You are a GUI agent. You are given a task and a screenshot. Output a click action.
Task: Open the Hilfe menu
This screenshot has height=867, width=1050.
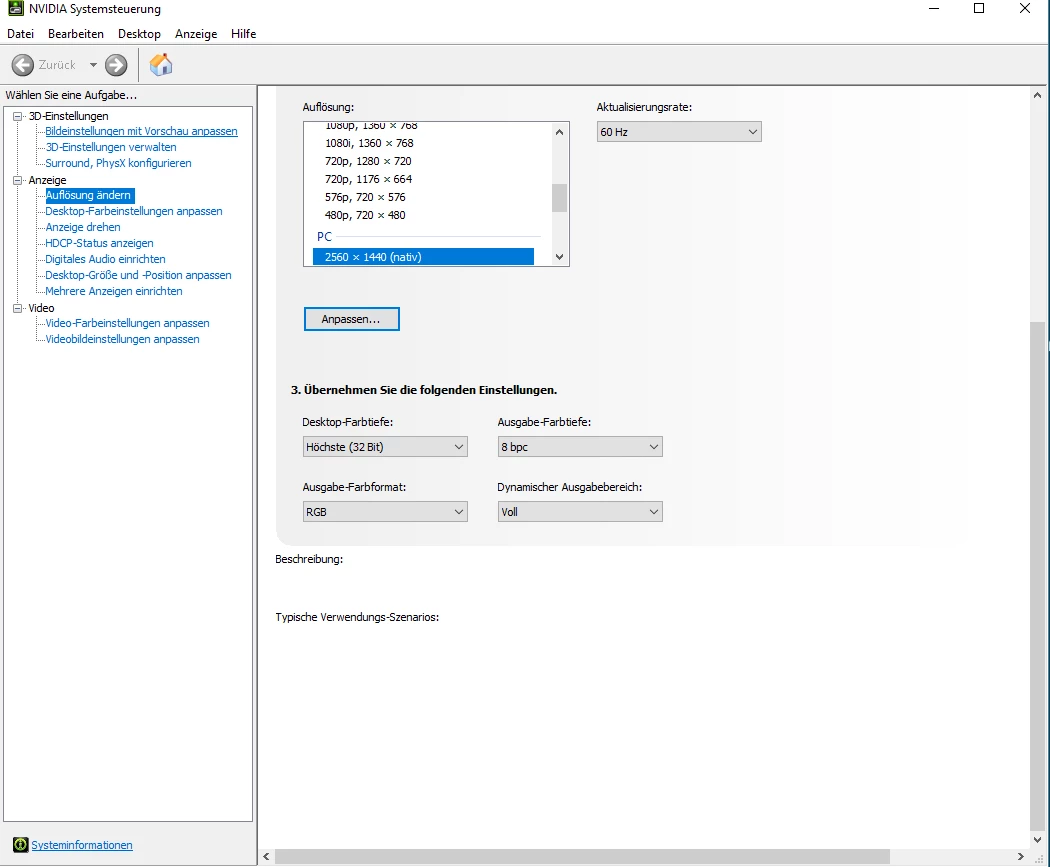point(244,33)
